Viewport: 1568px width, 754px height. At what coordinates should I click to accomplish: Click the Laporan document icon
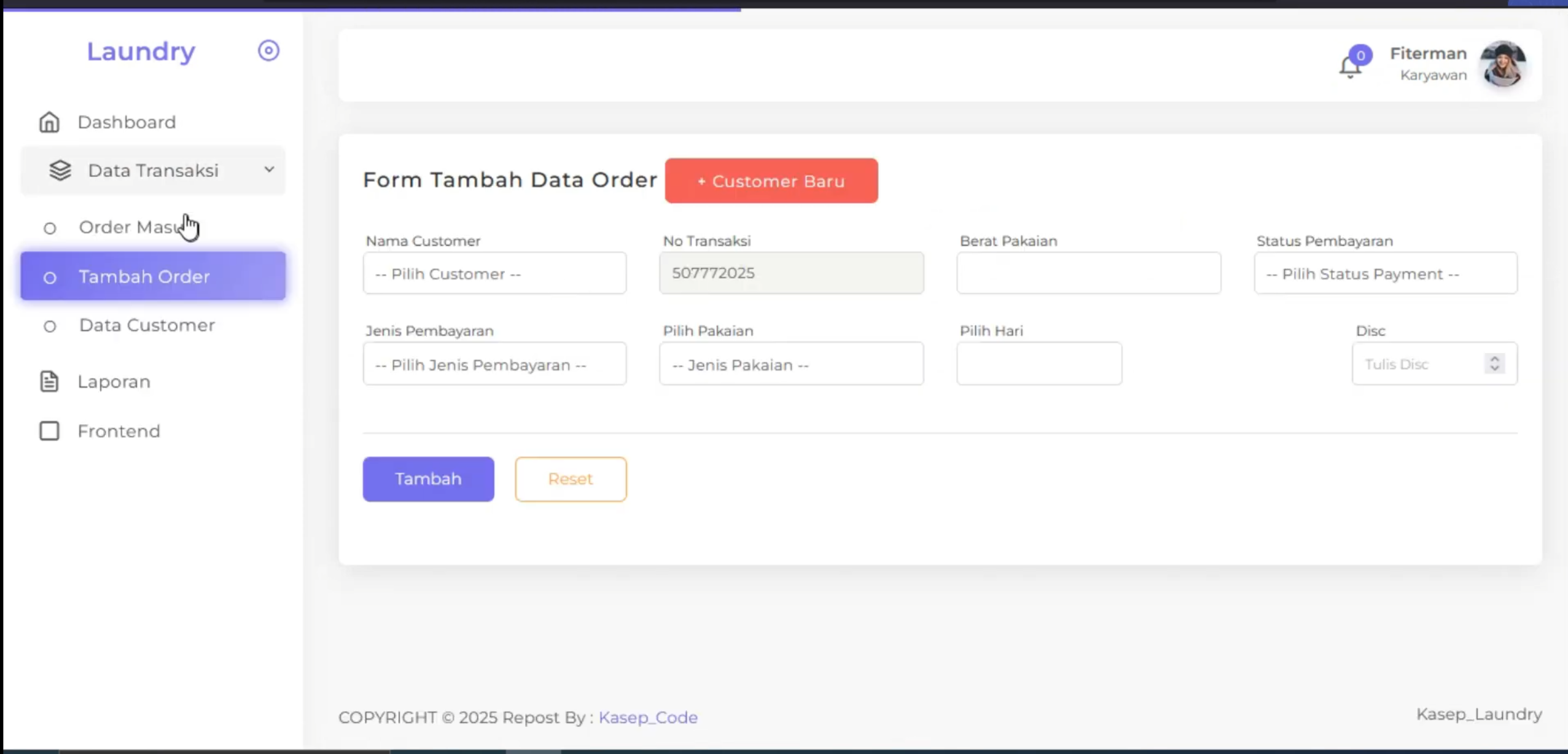click(x=49, y=381)
